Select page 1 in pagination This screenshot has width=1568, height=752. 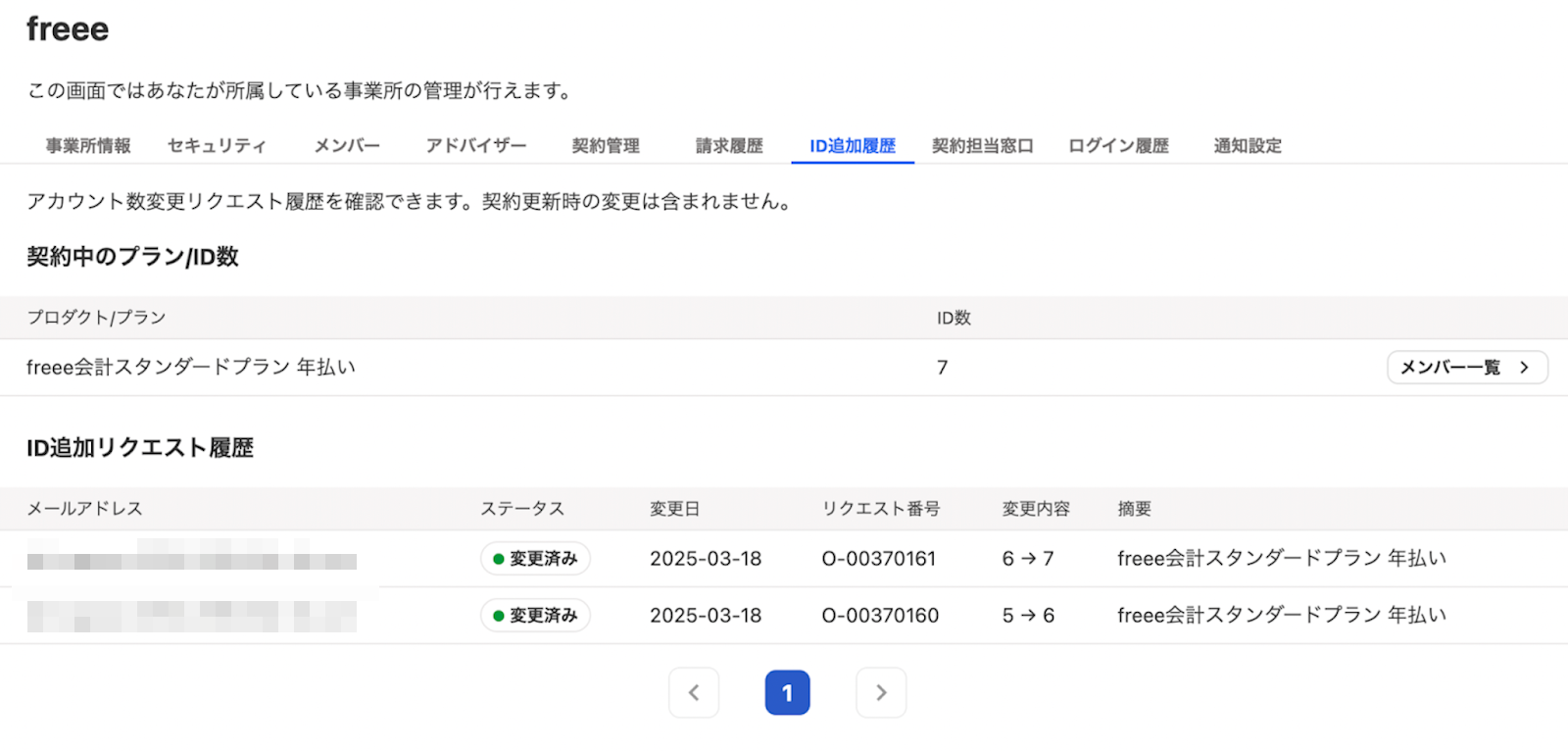(787, 692)
